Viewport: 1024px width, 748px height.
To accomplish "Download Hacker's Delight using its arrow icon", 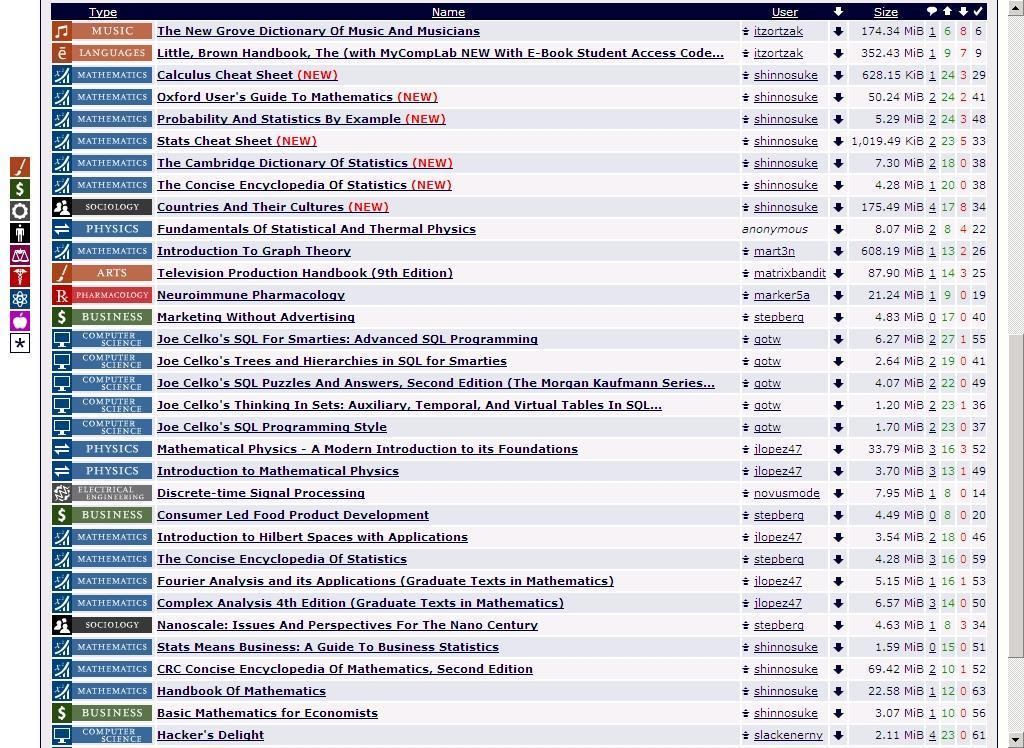I will tap(839, 735).
